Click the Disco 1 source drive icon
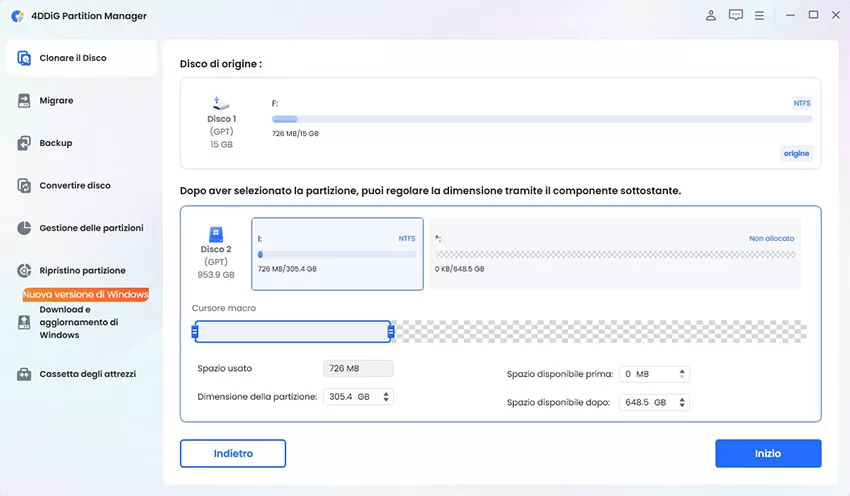This screenshot has height=496, width=850. [x=222, y=103]
